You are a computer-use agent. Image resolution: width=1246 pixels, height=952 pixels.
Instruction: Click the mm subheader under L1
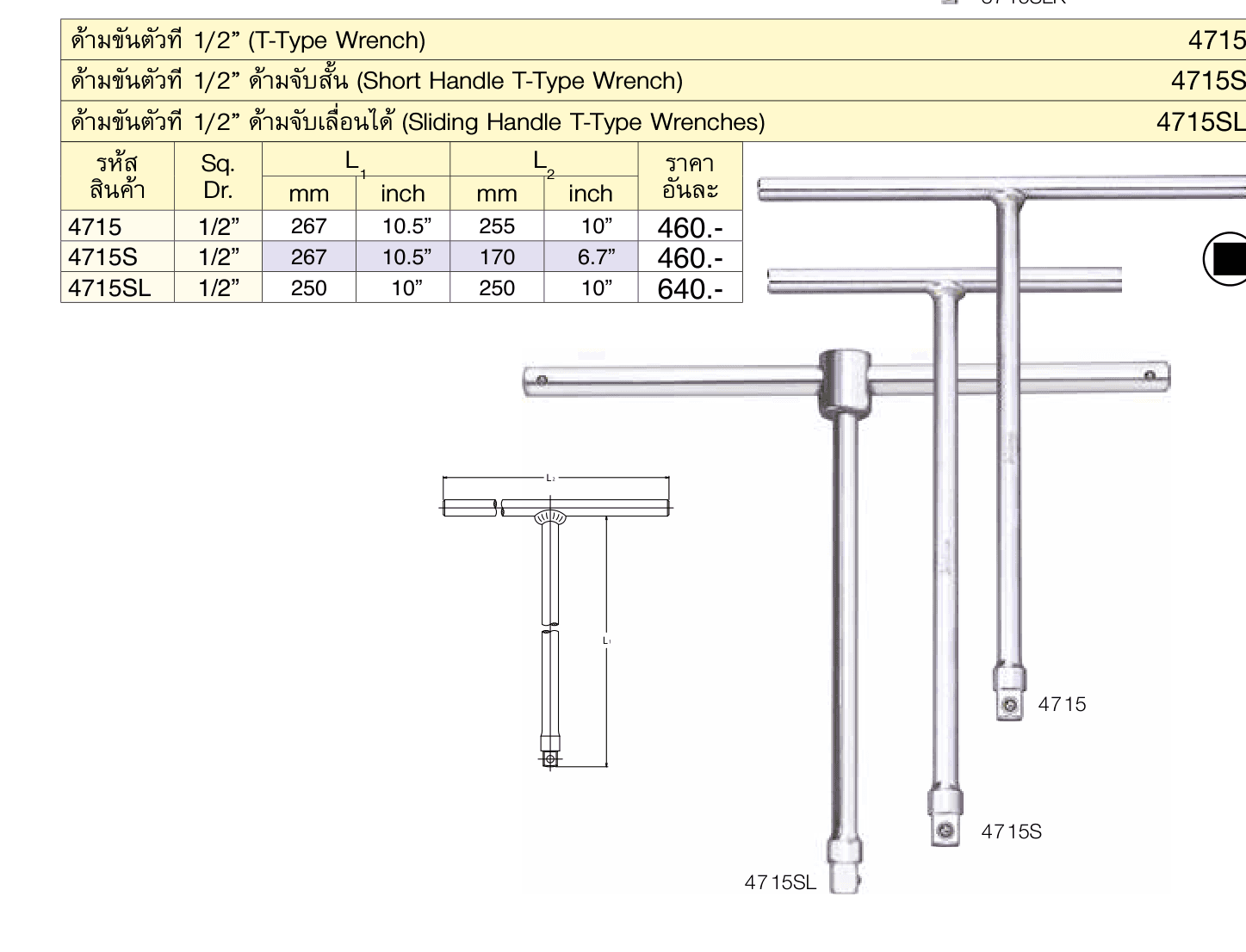point(309,194)
